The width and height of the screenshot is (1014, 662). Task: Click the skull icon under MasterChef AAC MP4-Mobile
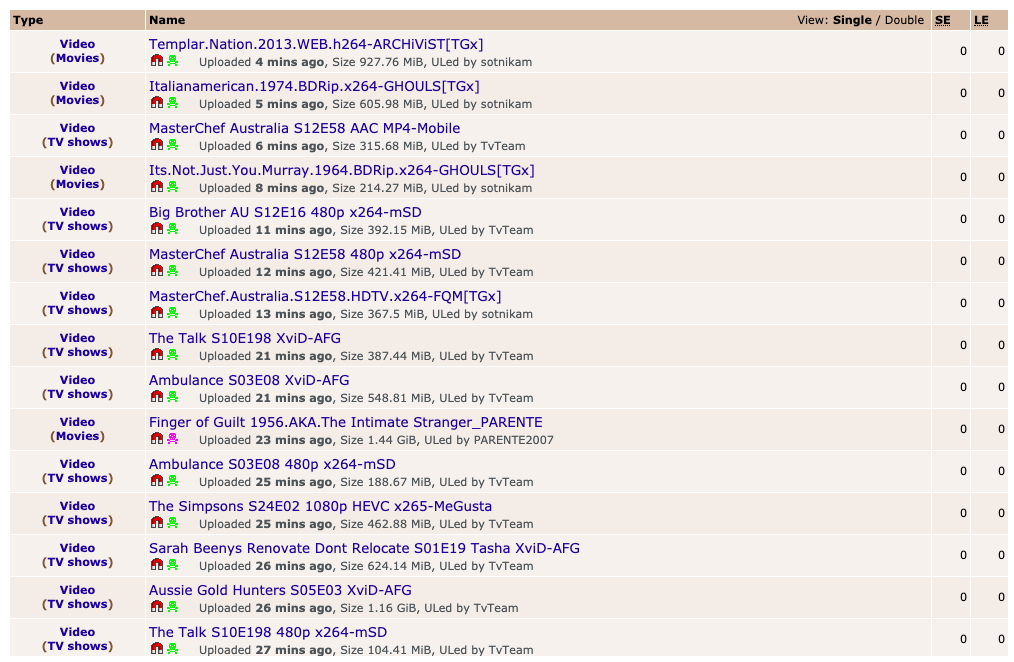point(173,145)
